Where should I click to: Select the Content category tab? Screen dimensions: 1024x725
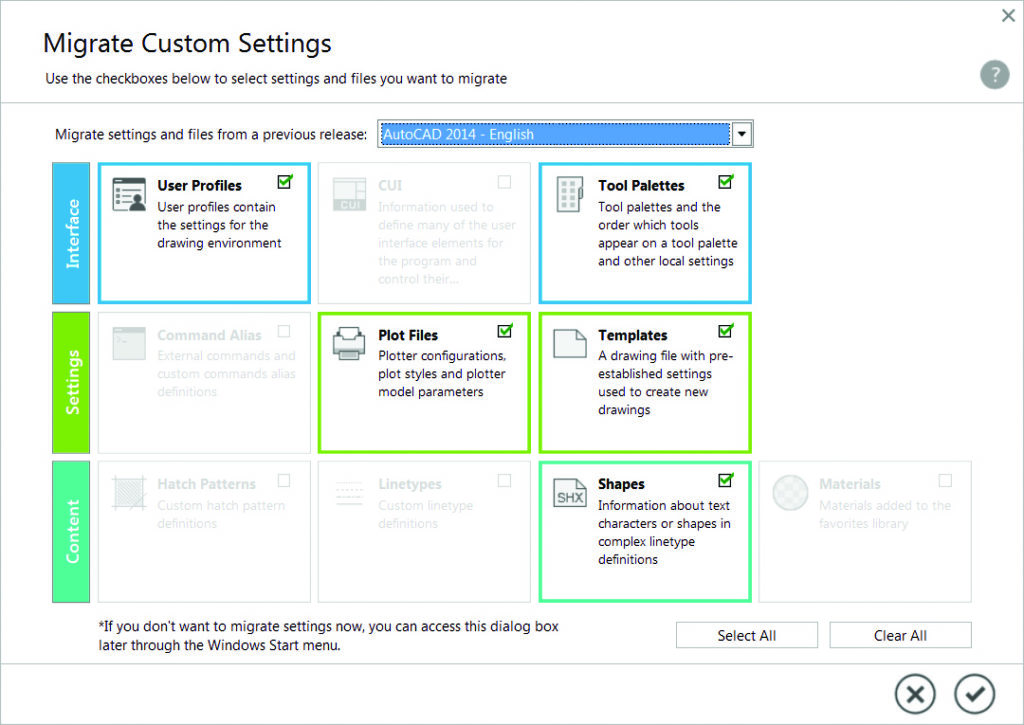coord(71,531)
